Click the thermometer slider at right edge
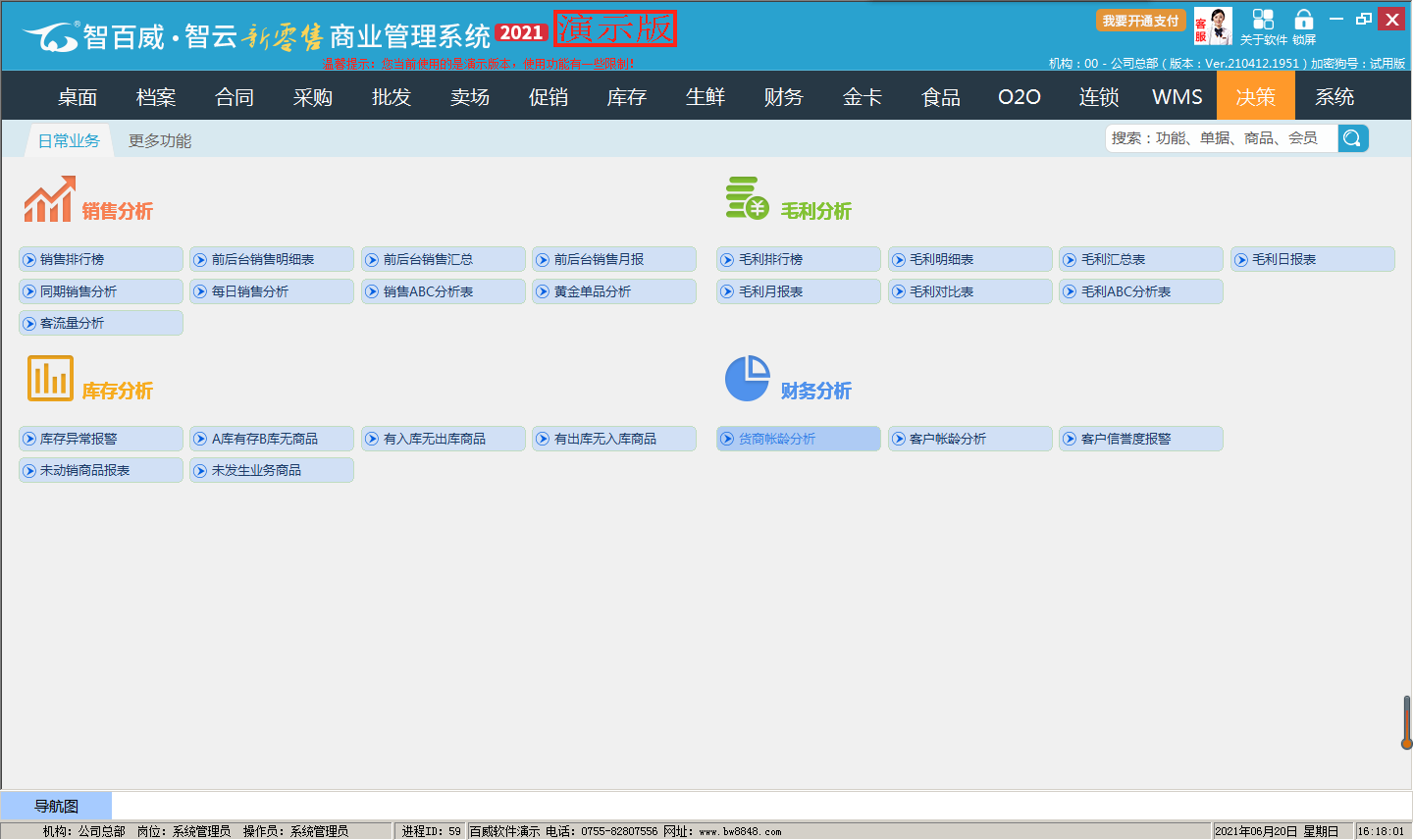The height and width of the screenshot is (840, 1413). pyautogui.click(x=1406, y=723)
